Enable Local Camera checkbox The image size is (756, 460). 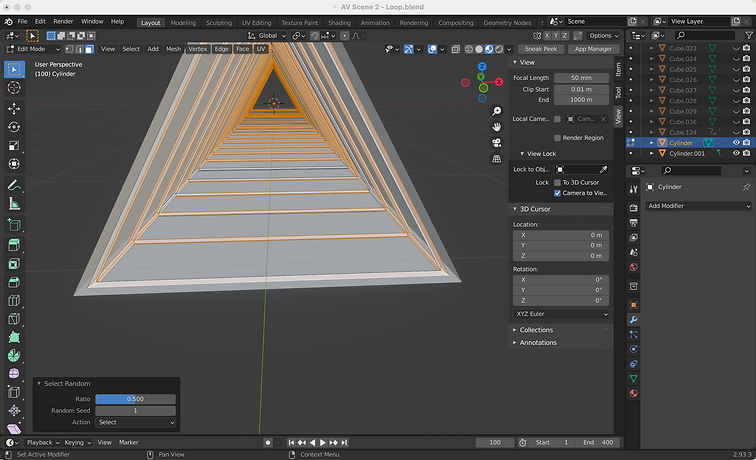click(557, 119)
